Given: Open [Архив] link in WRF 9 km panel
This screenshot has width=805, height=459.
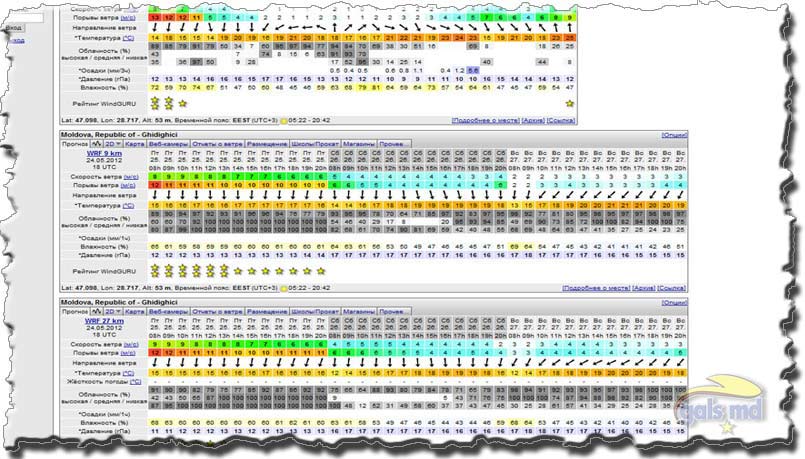Looking at the screenshot, I should 644,288.
